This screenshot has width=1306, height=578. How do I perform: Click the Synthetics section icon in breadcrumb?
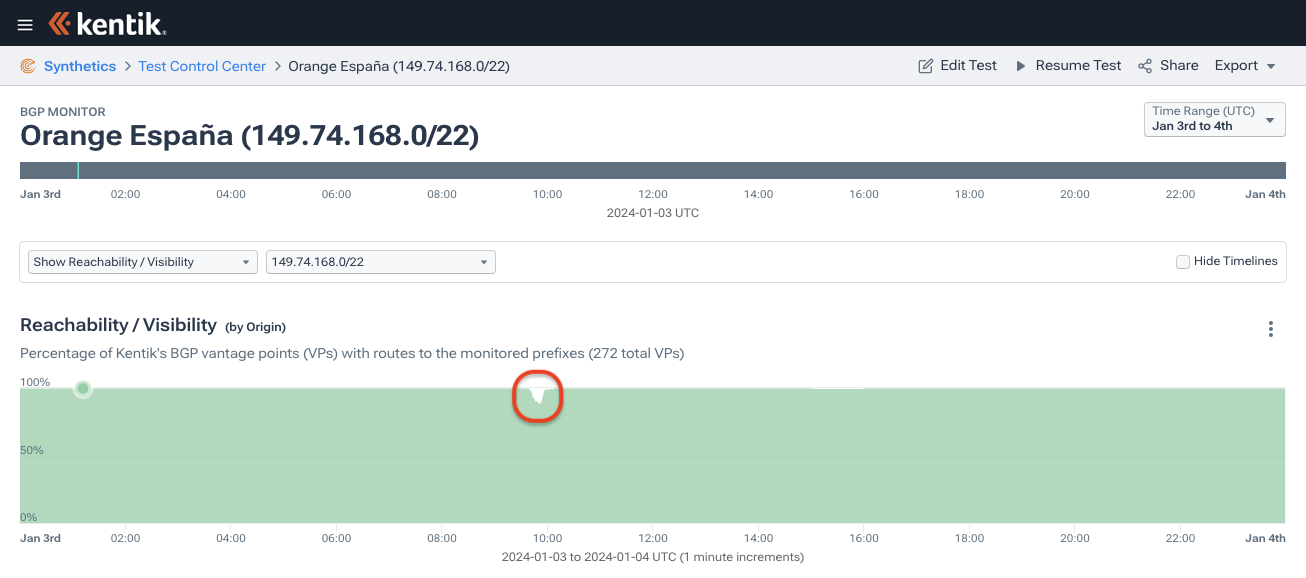click(28, 66)
